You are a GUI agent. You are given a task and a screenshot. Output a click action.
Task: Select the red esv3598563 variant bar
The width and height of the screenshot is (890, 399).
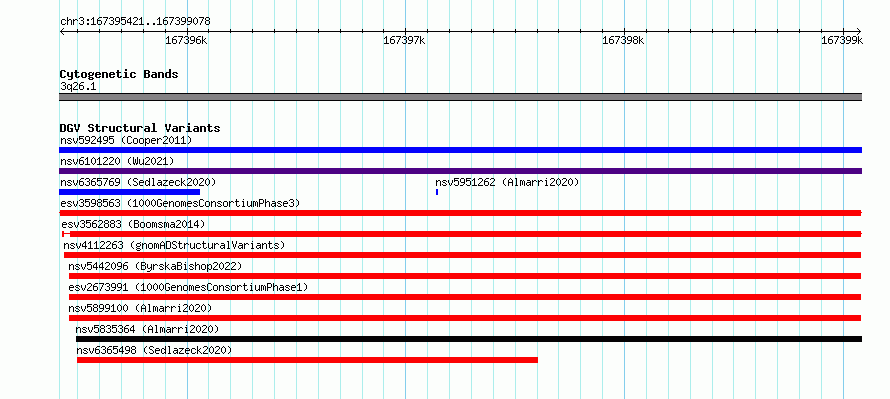[x=460, y=213]
